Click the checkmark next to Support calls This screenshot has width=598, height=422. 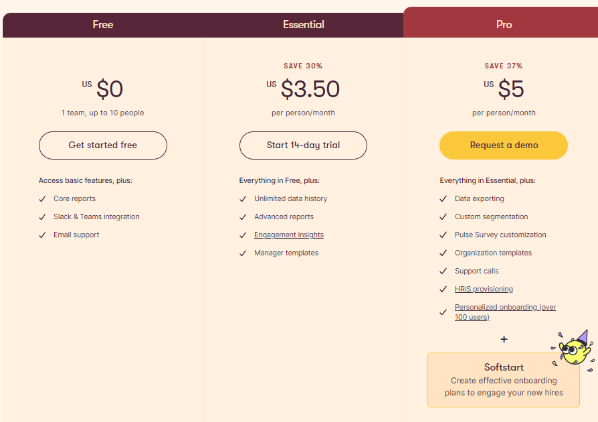coord(443,271)
